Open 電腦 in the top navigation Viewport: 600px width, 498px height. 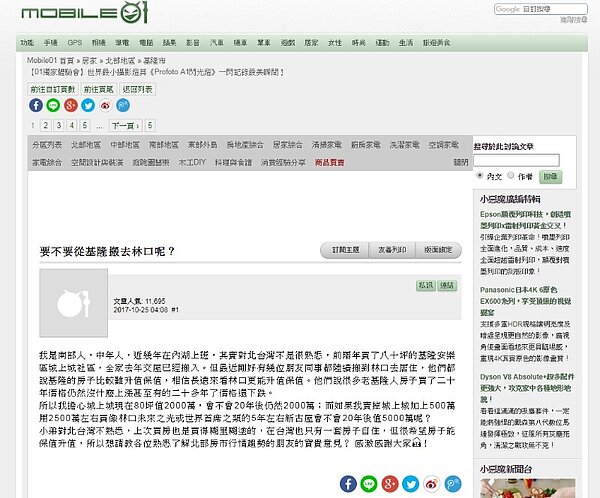coord(146,42)
